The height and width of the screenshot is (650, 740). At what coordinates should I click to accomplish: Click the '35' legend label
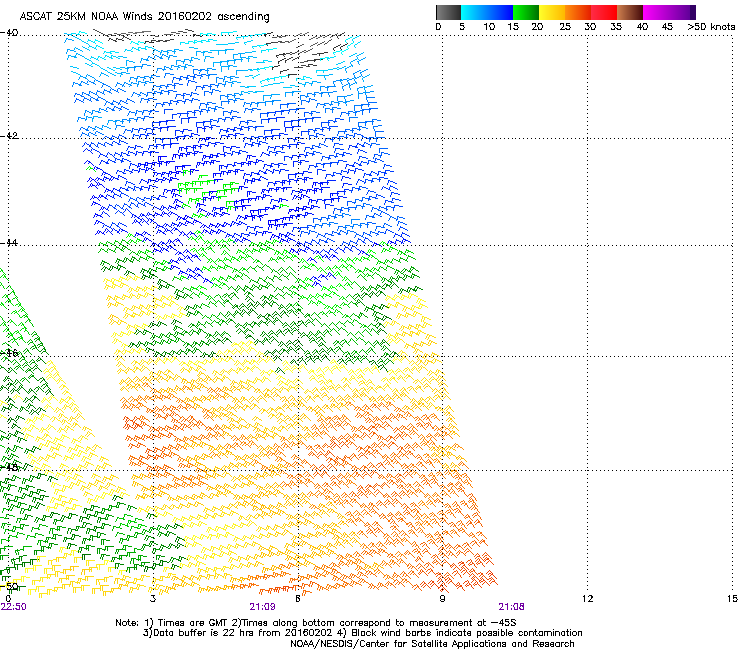[x=615, y=27]
